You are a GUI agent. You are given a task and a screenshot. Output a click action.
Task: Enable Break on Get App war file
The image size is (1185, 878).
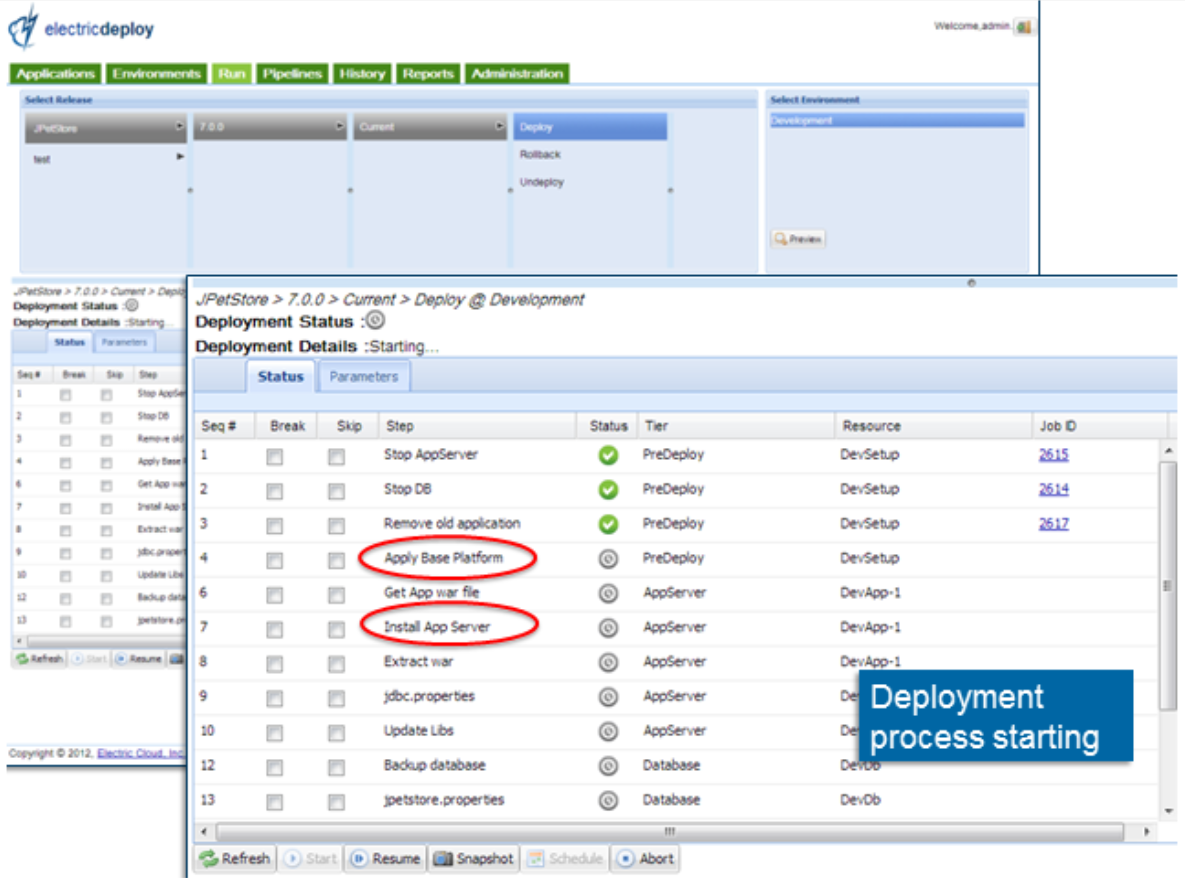274,595
